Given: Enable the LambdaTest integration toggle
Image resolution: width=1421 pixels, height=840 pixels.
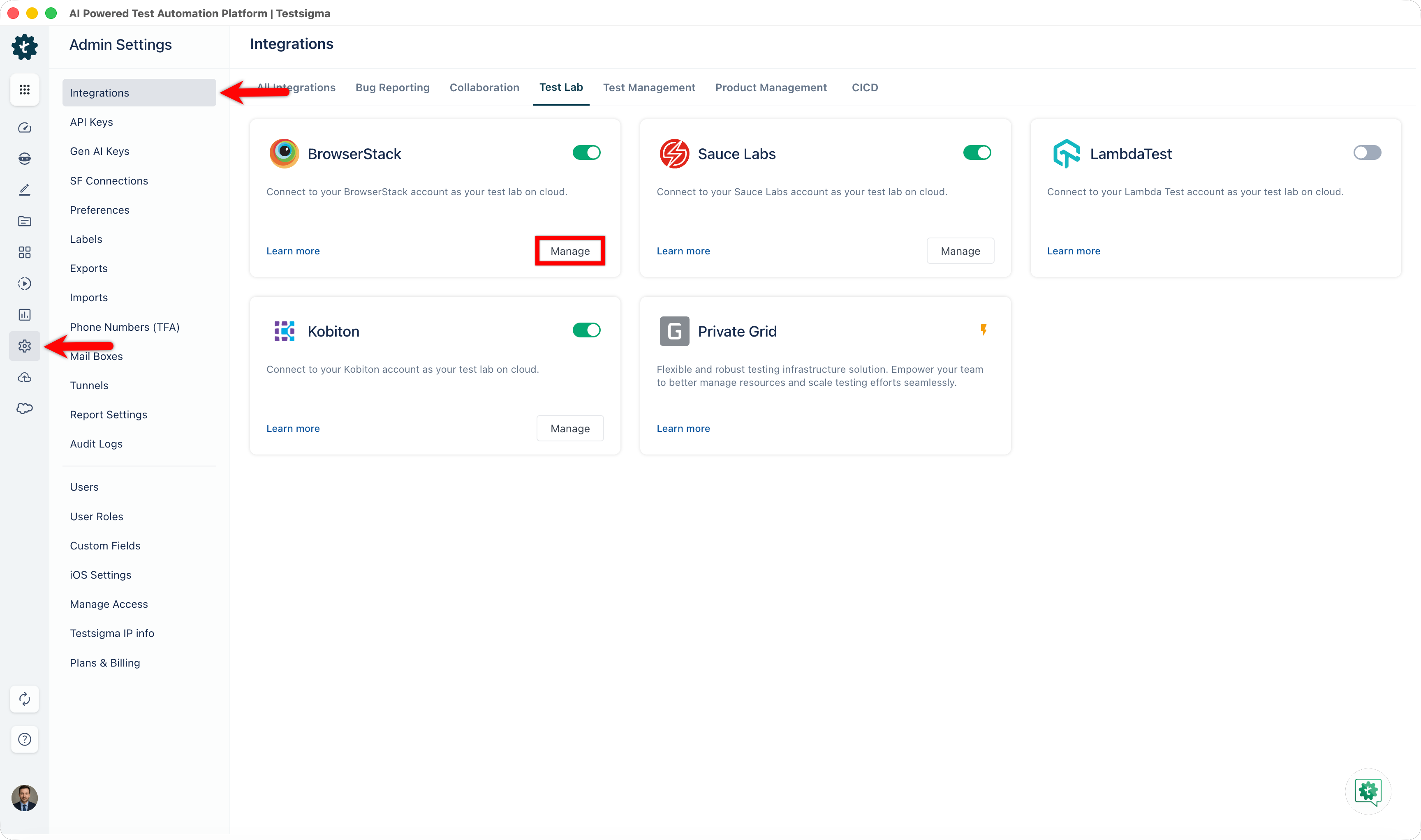Looking at the screenshot, I should [x=1367, y=152].
